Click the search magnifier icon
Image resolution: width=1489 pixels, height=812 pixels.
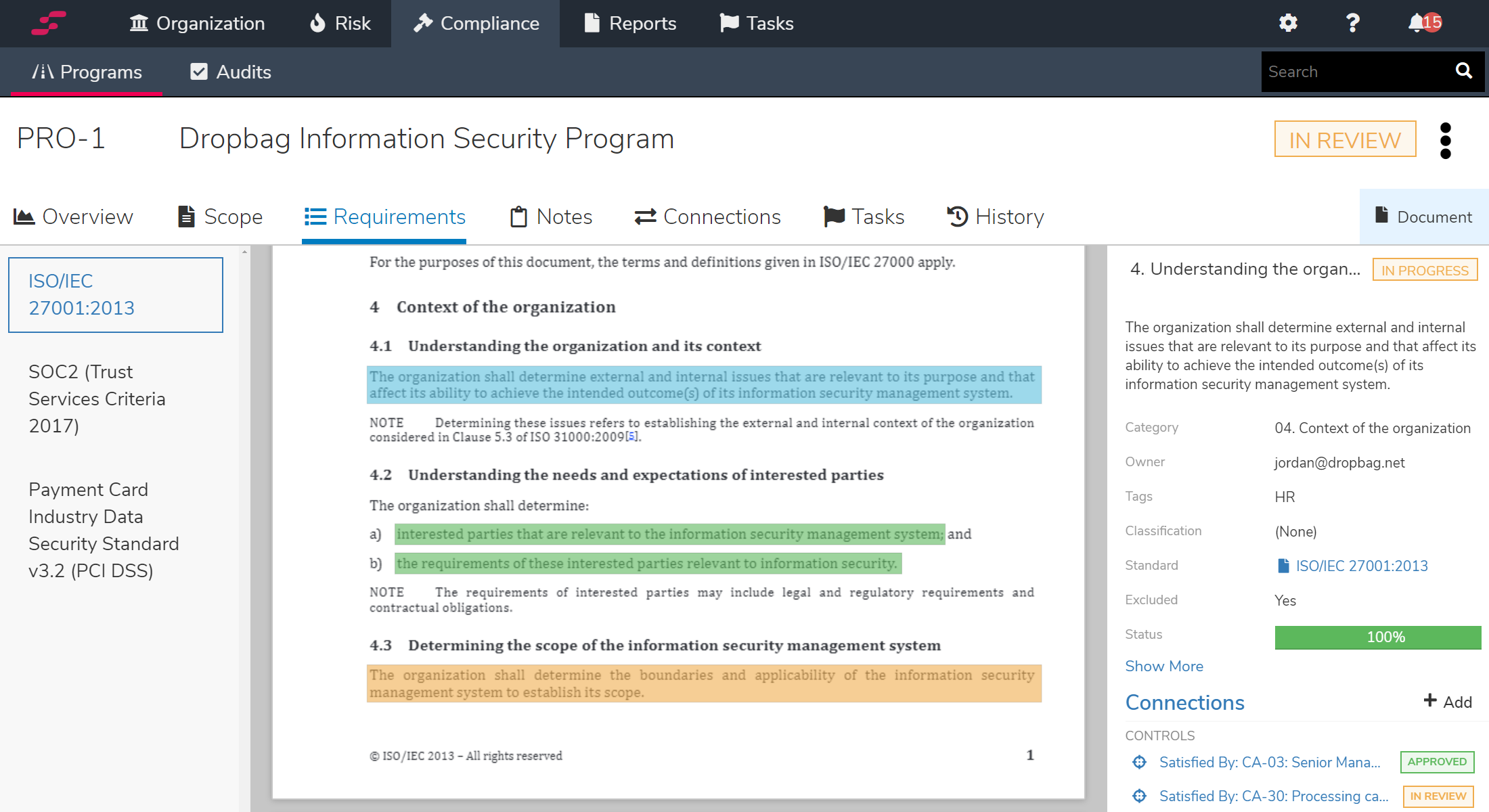click(1464, 71)
